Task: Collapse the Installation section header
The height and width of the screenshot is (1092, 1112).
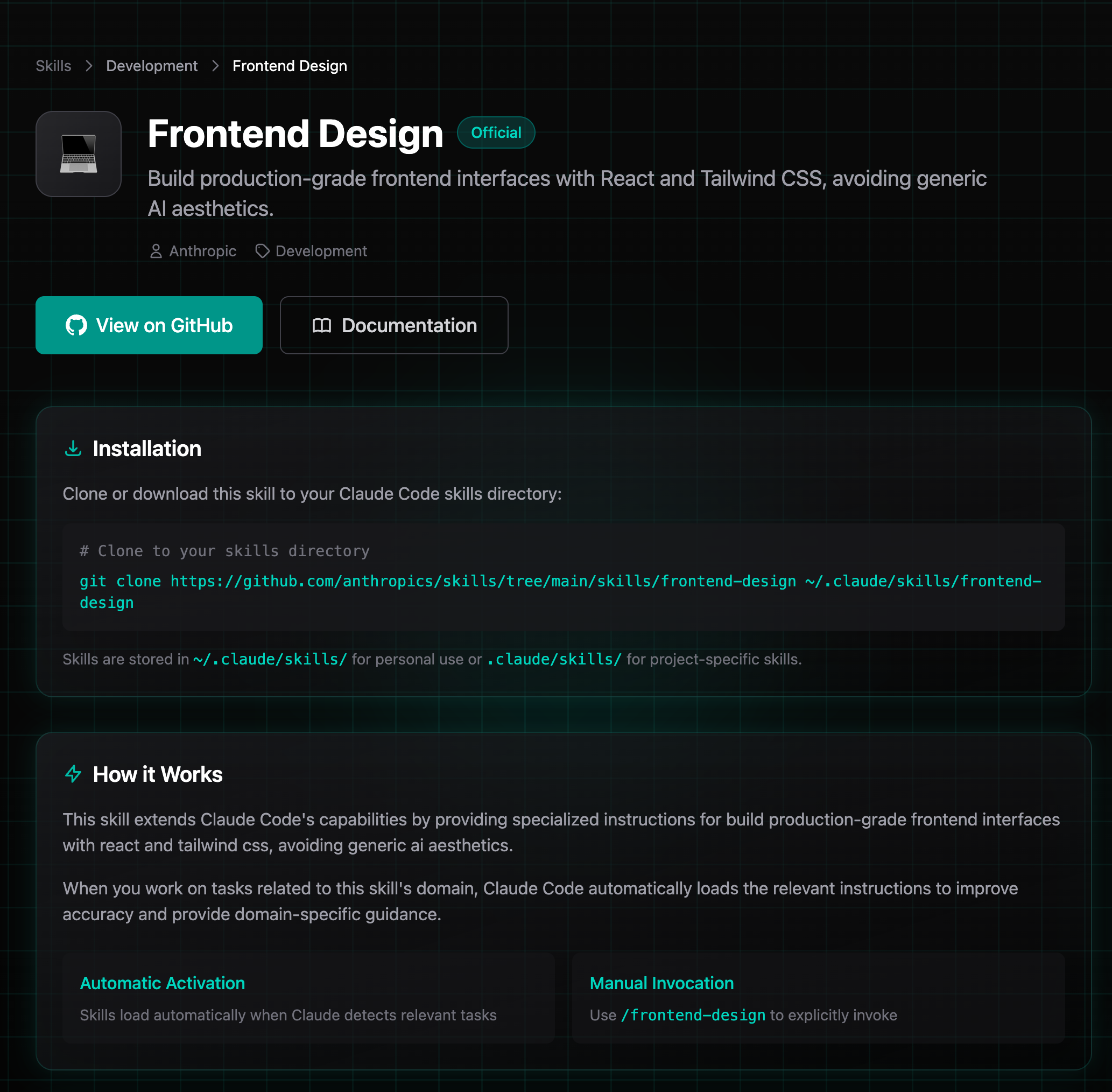Action: pos(147,449)
